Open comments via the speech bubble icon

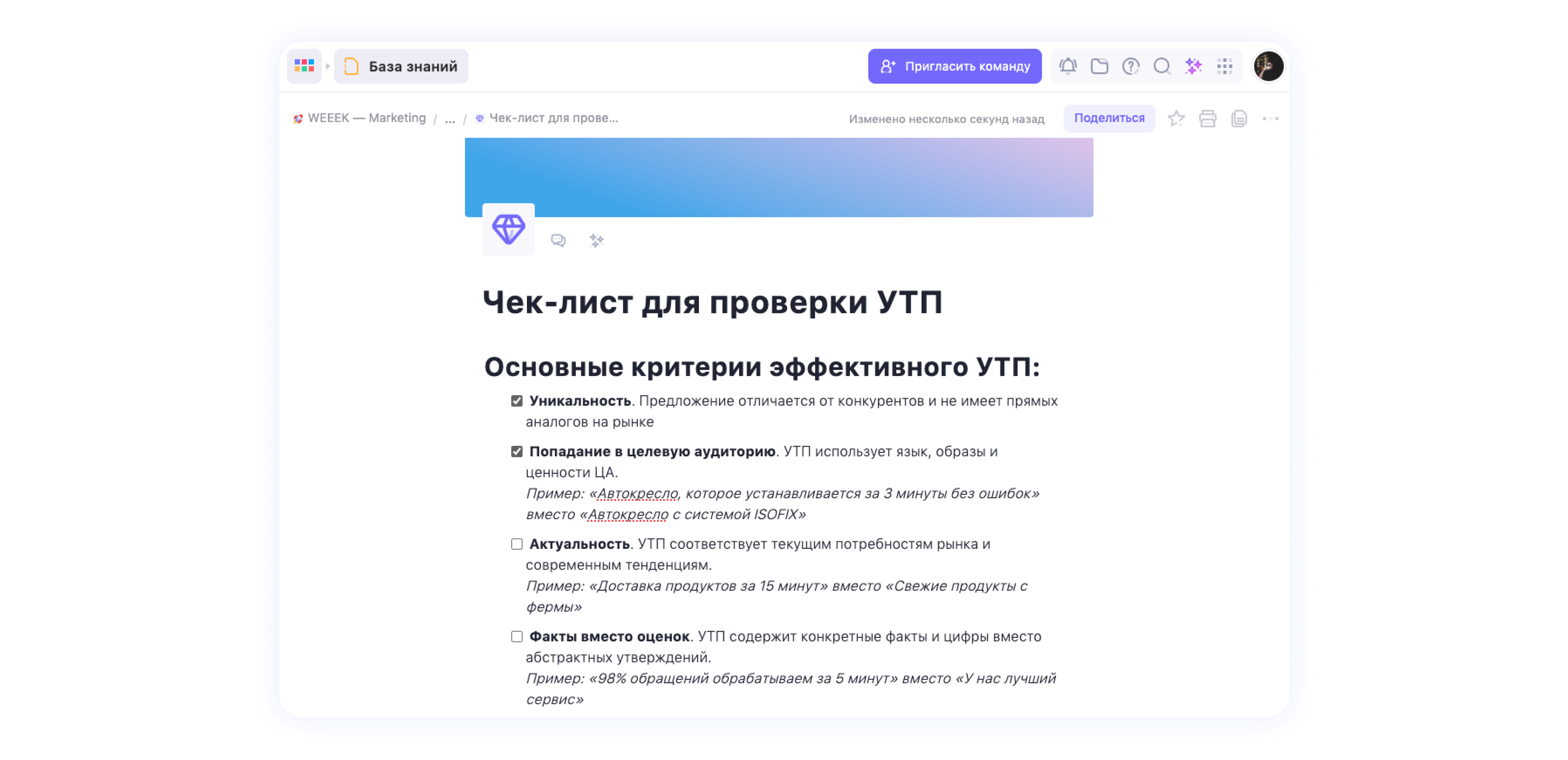tap(558, 241)
